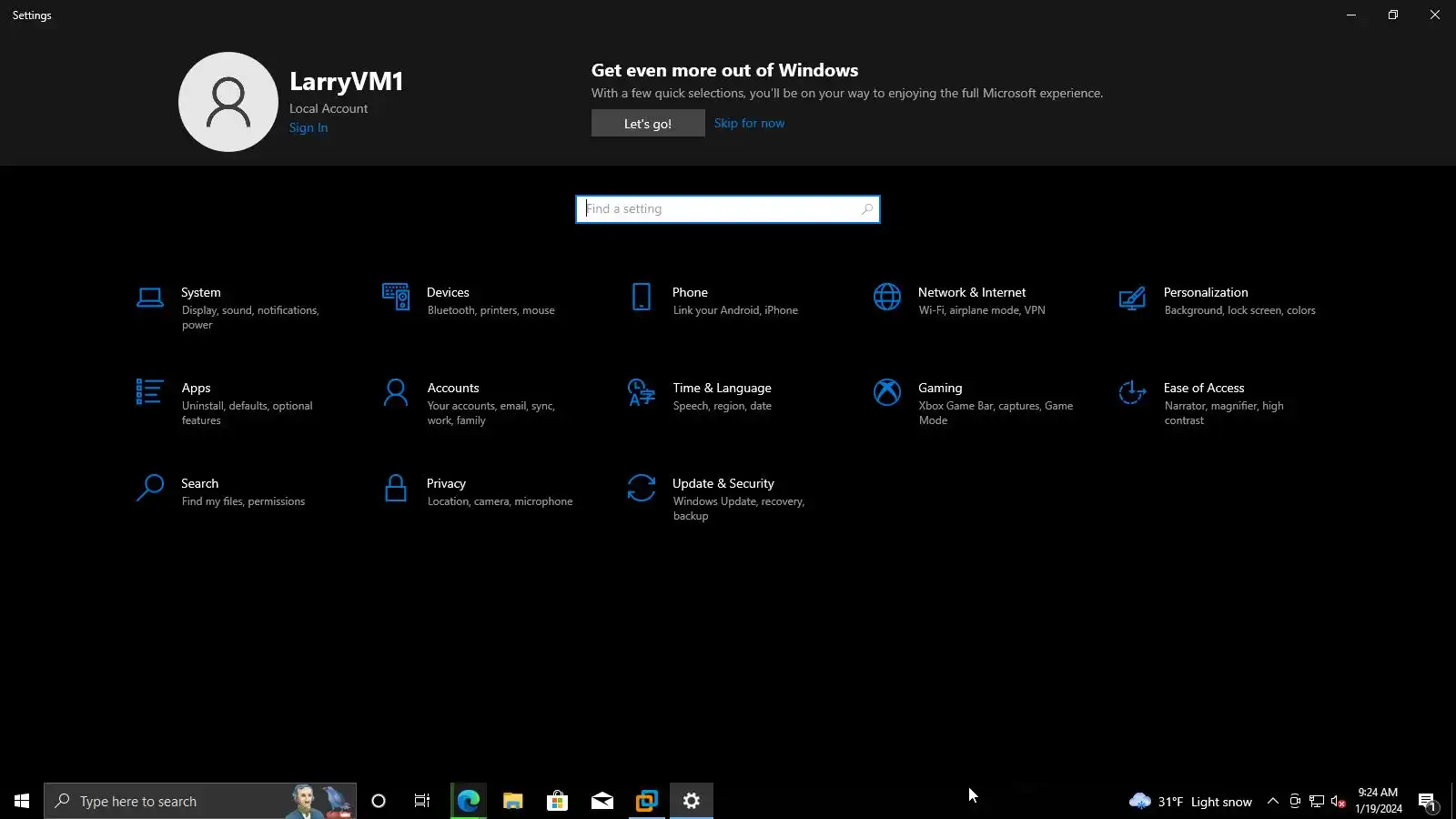Open the Privacy padlock icon
1456x819 pixels.
tap(396, 488)
